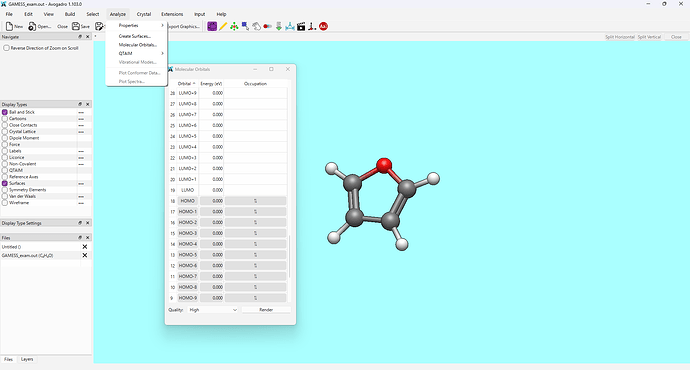Open Wireframe settings dots
690x370 pixels.
point(81,203)
